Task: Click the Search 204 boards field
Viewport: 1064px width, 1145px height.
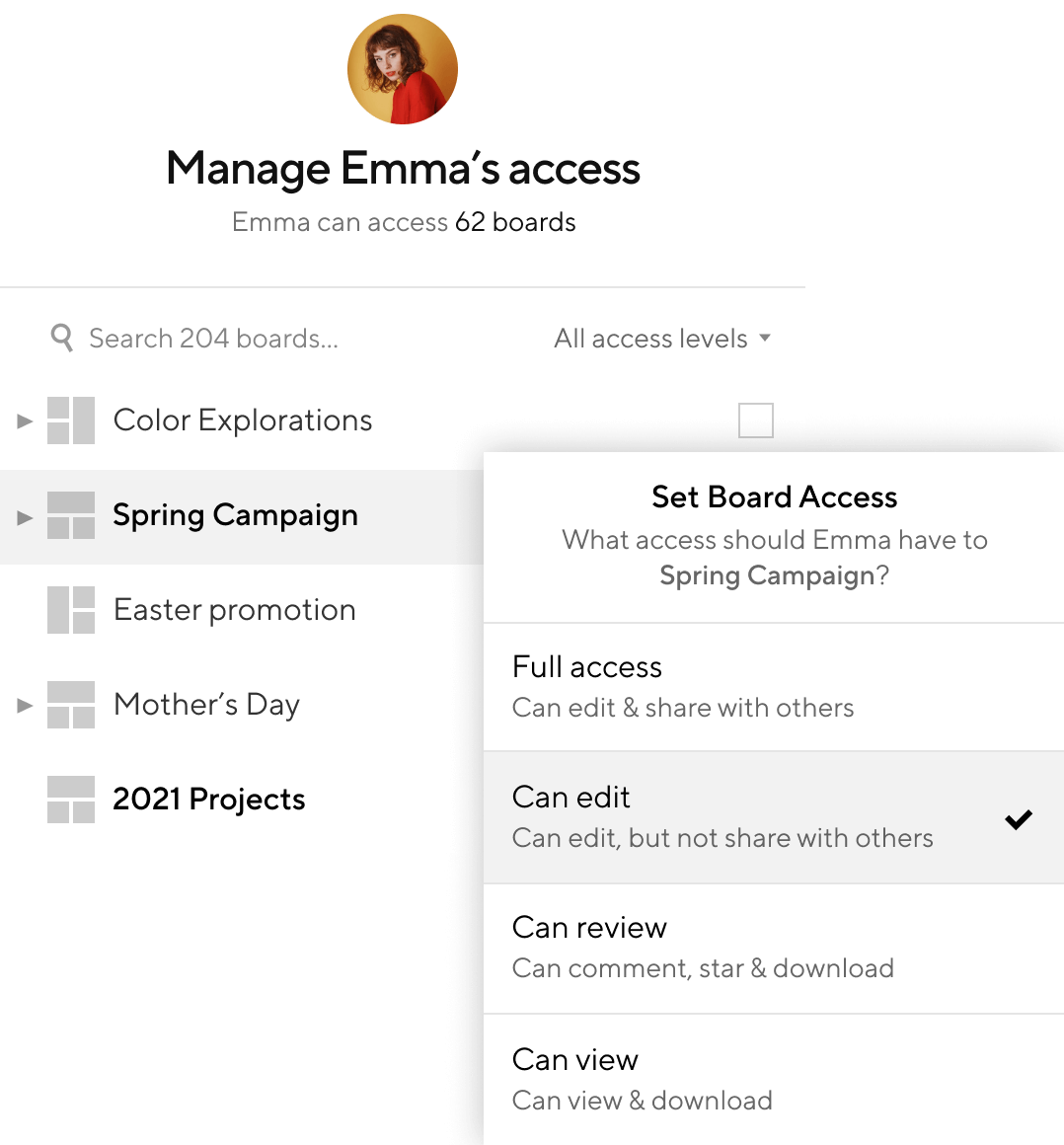Action: click(x=213, y=339)
